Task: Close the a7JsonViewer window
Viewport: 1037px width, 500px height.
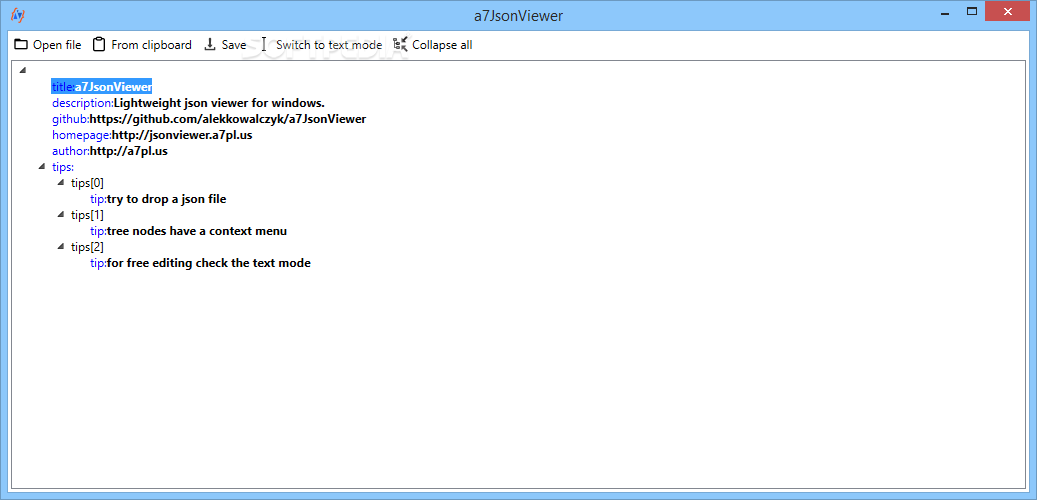Action: 1008,11
